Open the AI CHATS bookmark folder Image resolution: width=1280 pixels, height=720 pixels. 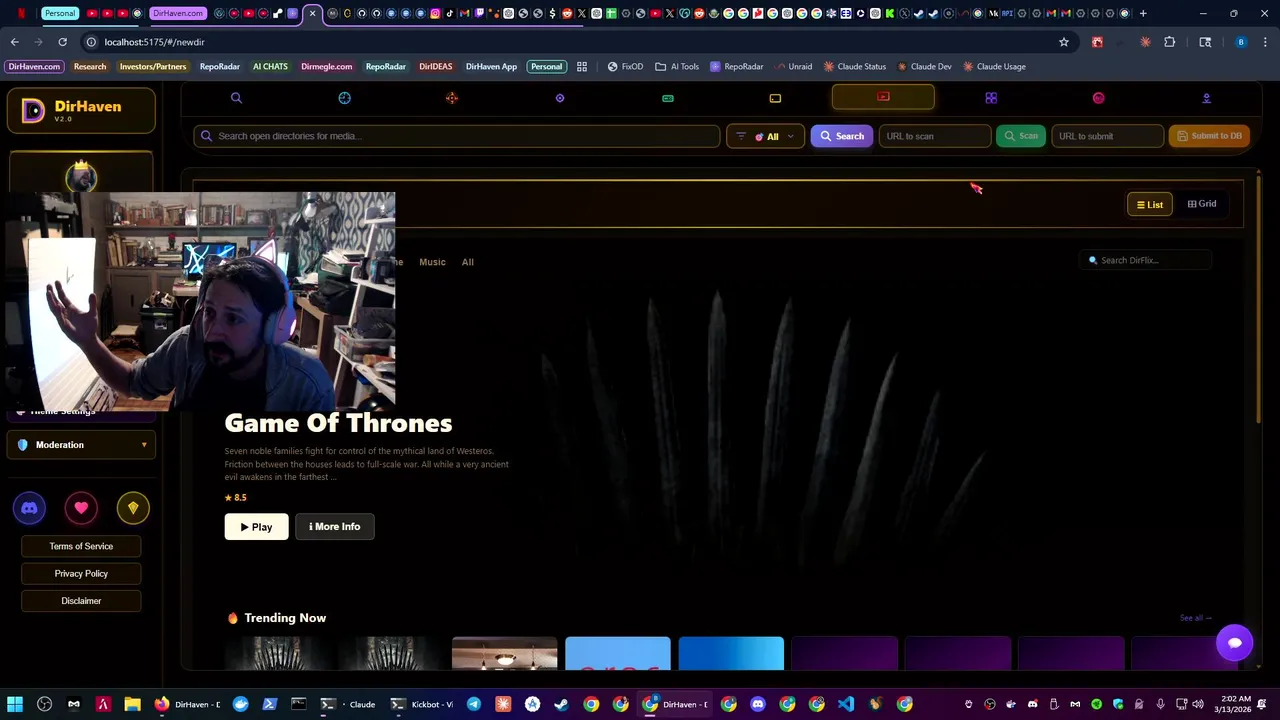[x=270, y=66]
